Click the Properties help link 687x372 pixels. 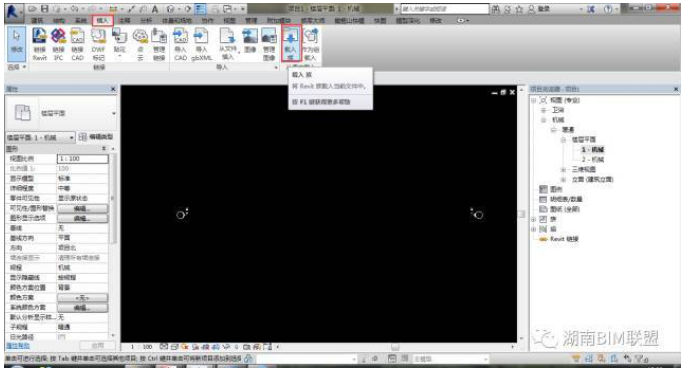(x=18, y=346)
